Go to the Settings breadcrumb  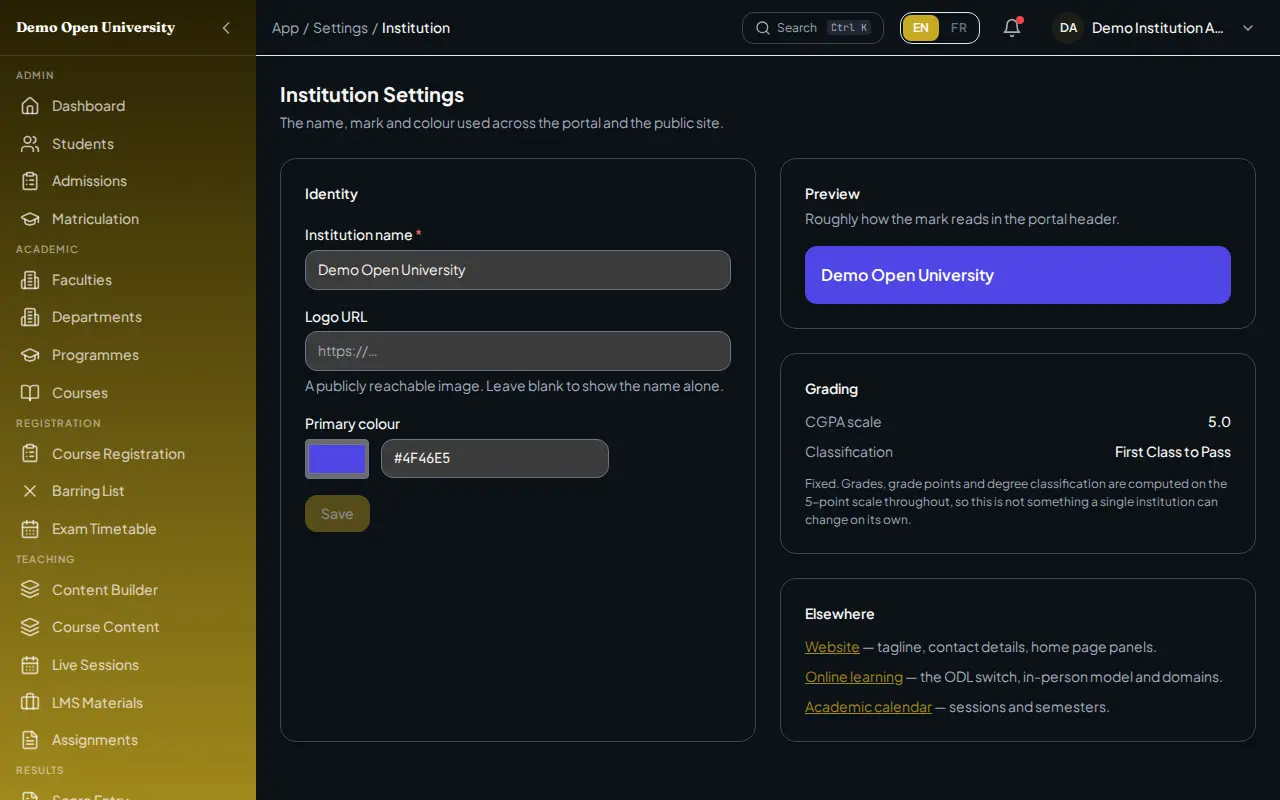pos(340,28)
